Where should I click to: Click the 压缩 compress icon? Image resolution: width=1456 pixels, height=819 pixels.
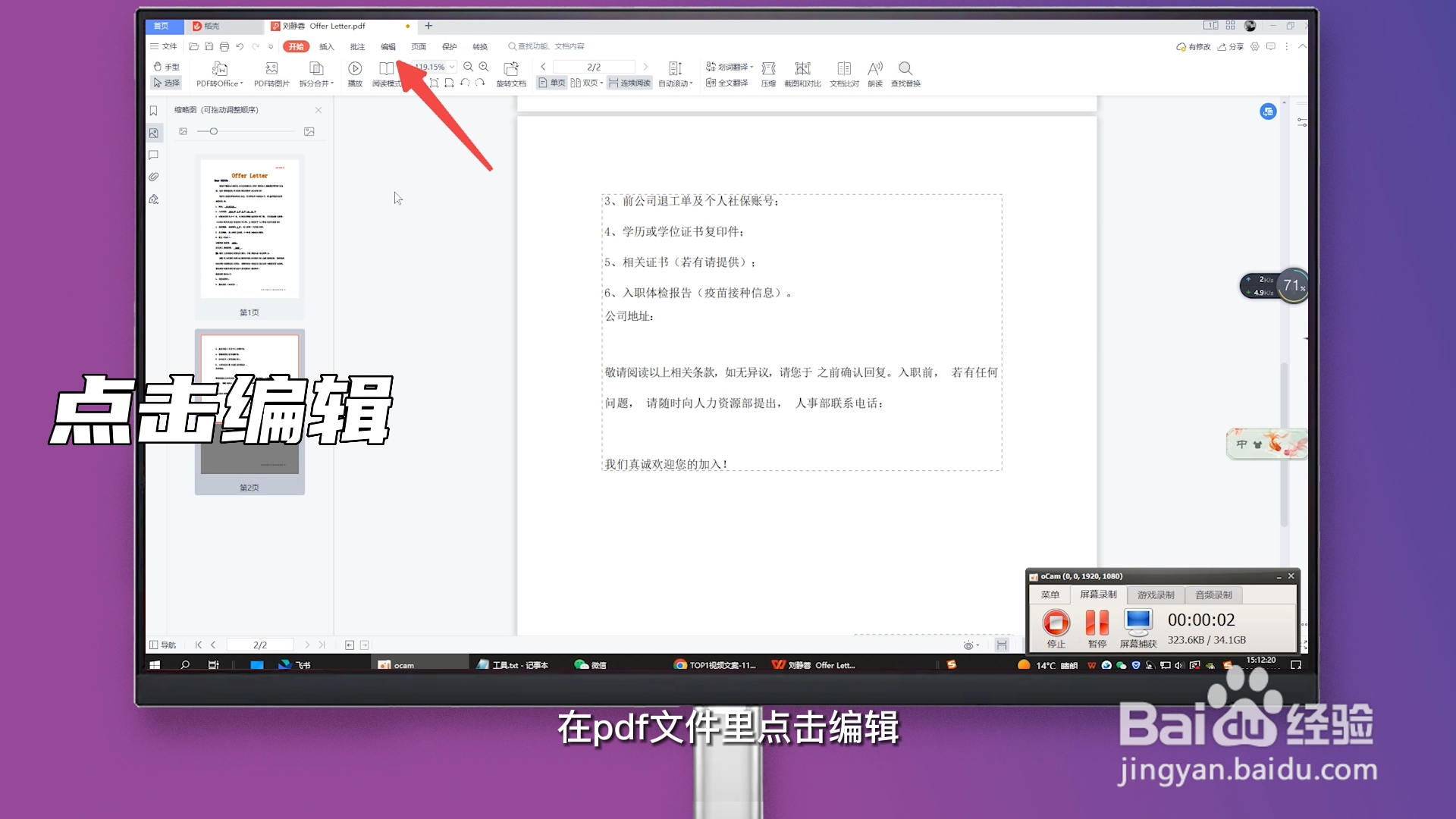(x=770, y=72)
